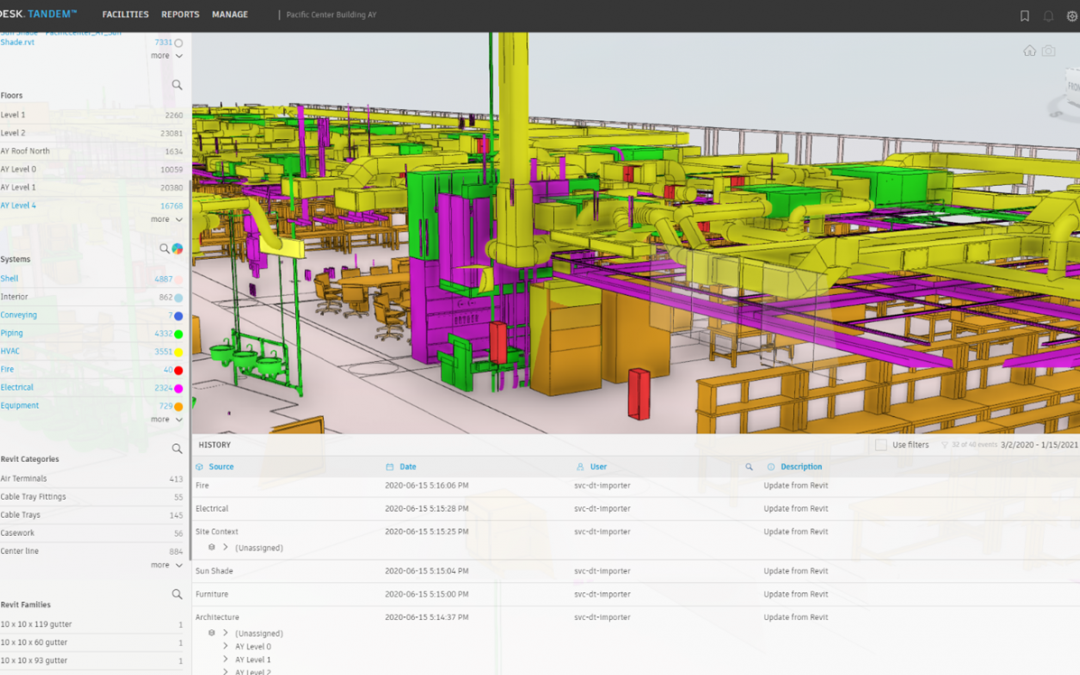Select the AY Roof North floor row
This screenshot has height=675, width=1080.
tap(92, 151)
